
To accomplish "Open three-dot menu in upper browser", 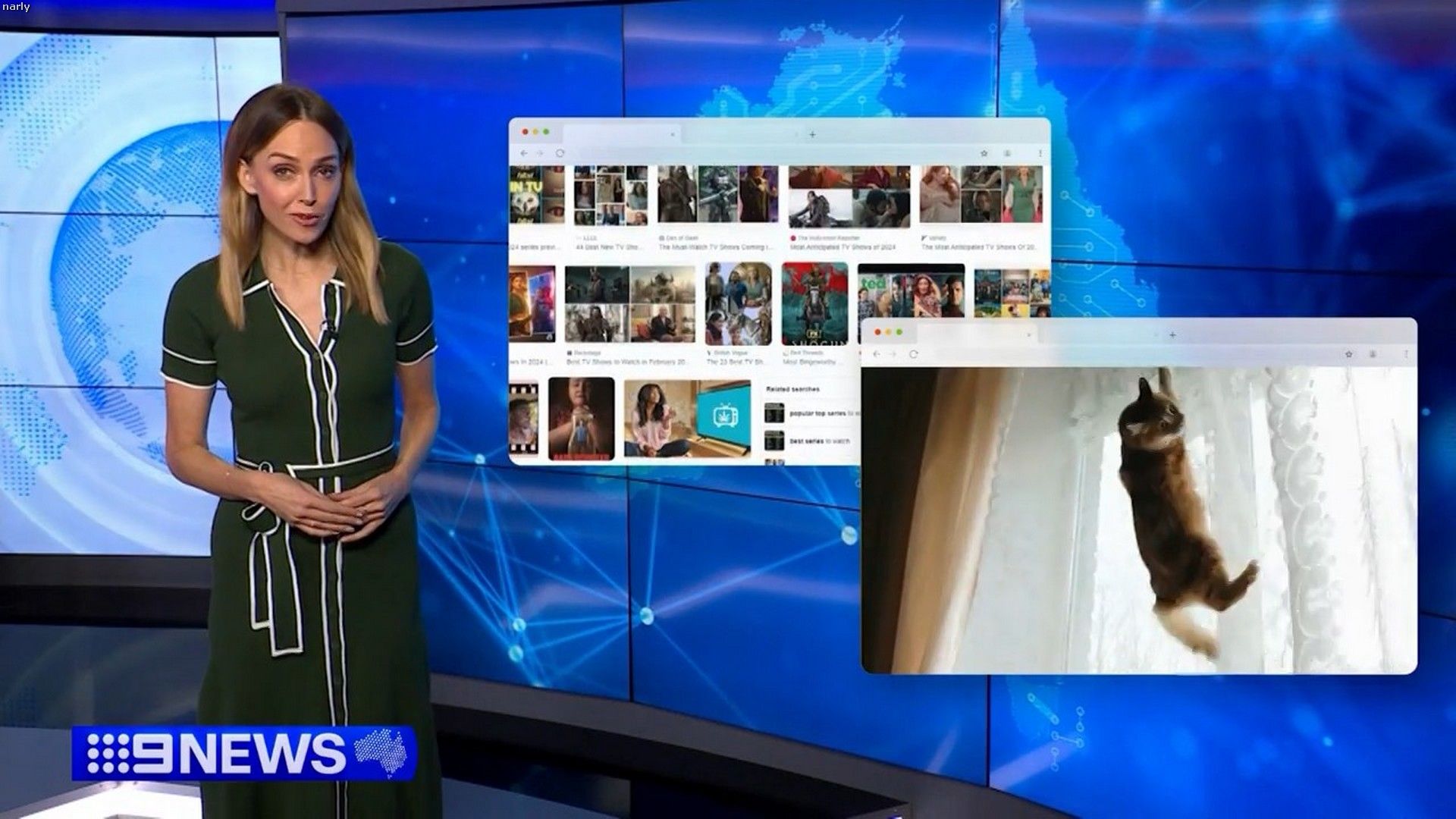I will pyautogui.click(x=1040, y=153).
